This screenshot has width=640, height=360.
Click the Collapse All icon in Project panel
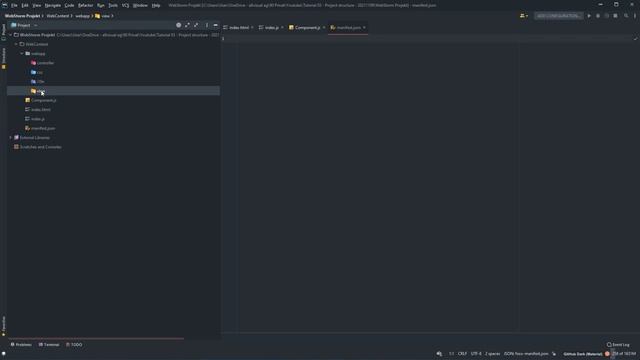coord(196,25)
